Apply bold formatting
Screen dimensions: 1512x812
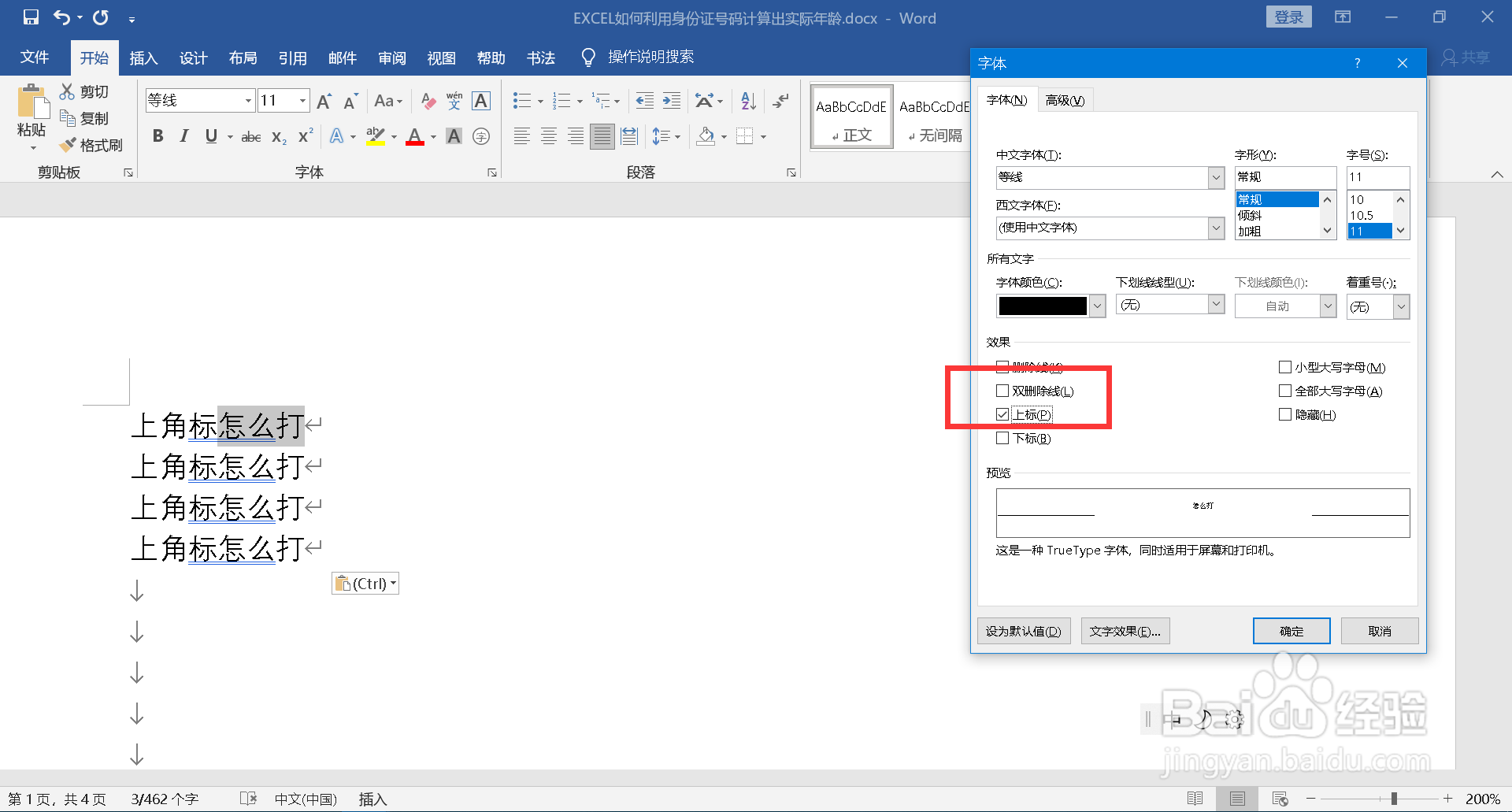click(x=157, y=136)
